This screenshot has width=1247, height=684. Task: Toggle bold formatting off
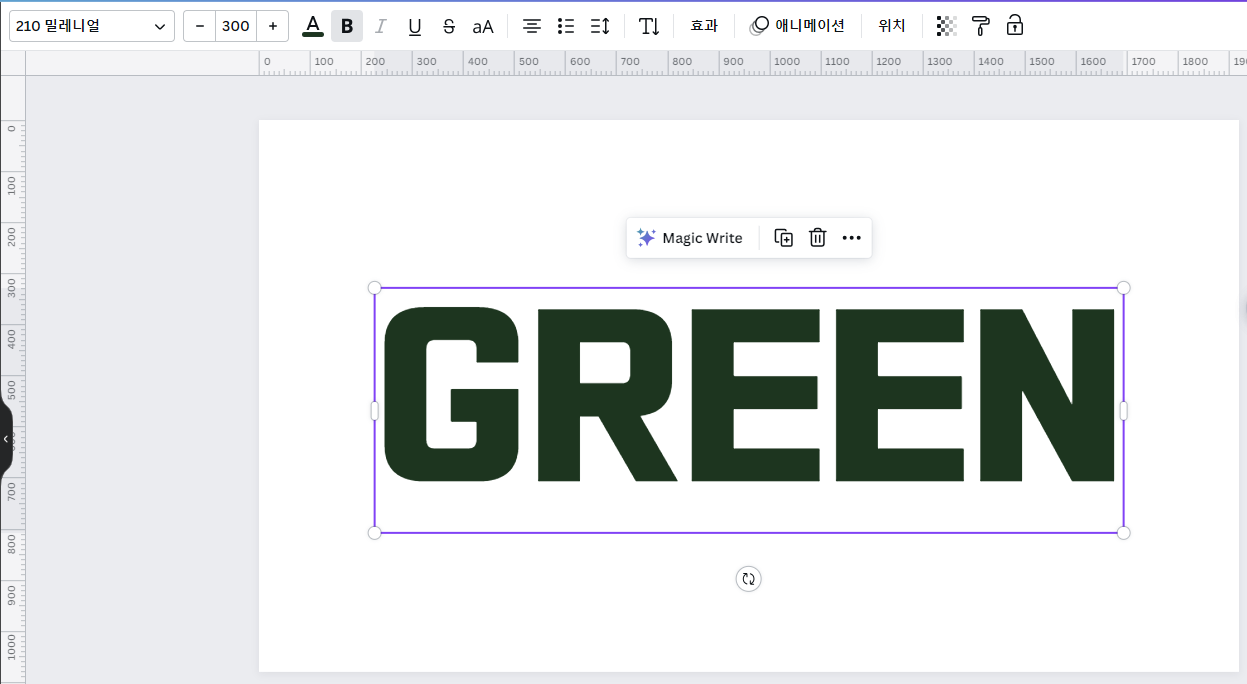pos(346,26)
